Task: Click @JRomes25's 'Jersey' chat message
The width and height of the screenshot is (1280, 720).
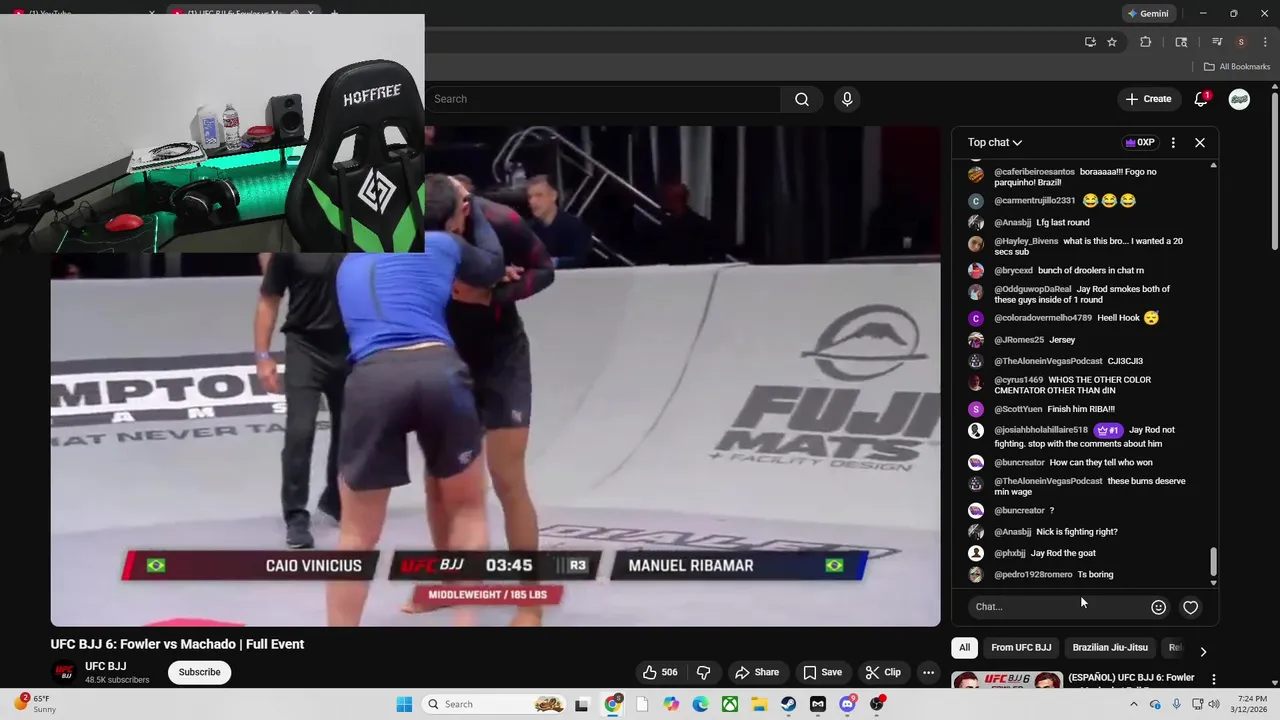Action: (x=1062, y=340)
